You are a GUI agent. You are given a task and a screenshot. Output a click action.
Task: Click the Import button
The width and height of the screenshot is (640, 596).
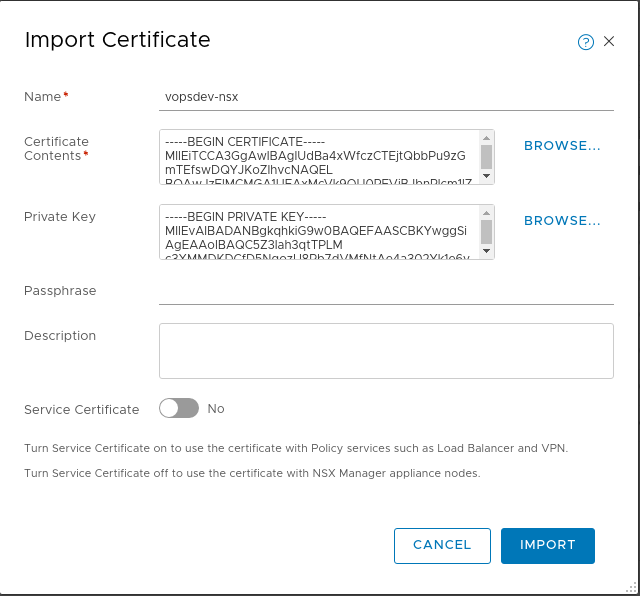[548, 546]
